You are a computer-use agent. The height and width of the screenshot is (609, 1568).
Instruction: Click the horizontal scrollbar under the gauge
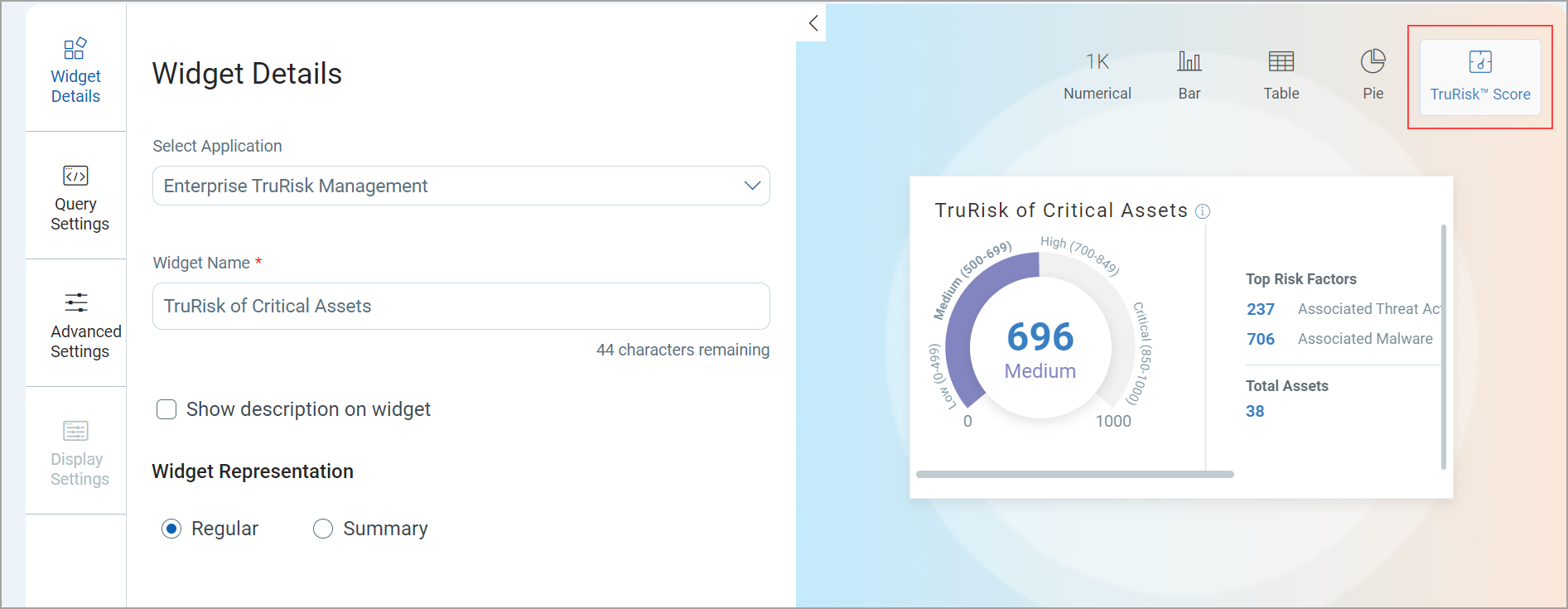pyautogui.click(x=1074, y=475)
